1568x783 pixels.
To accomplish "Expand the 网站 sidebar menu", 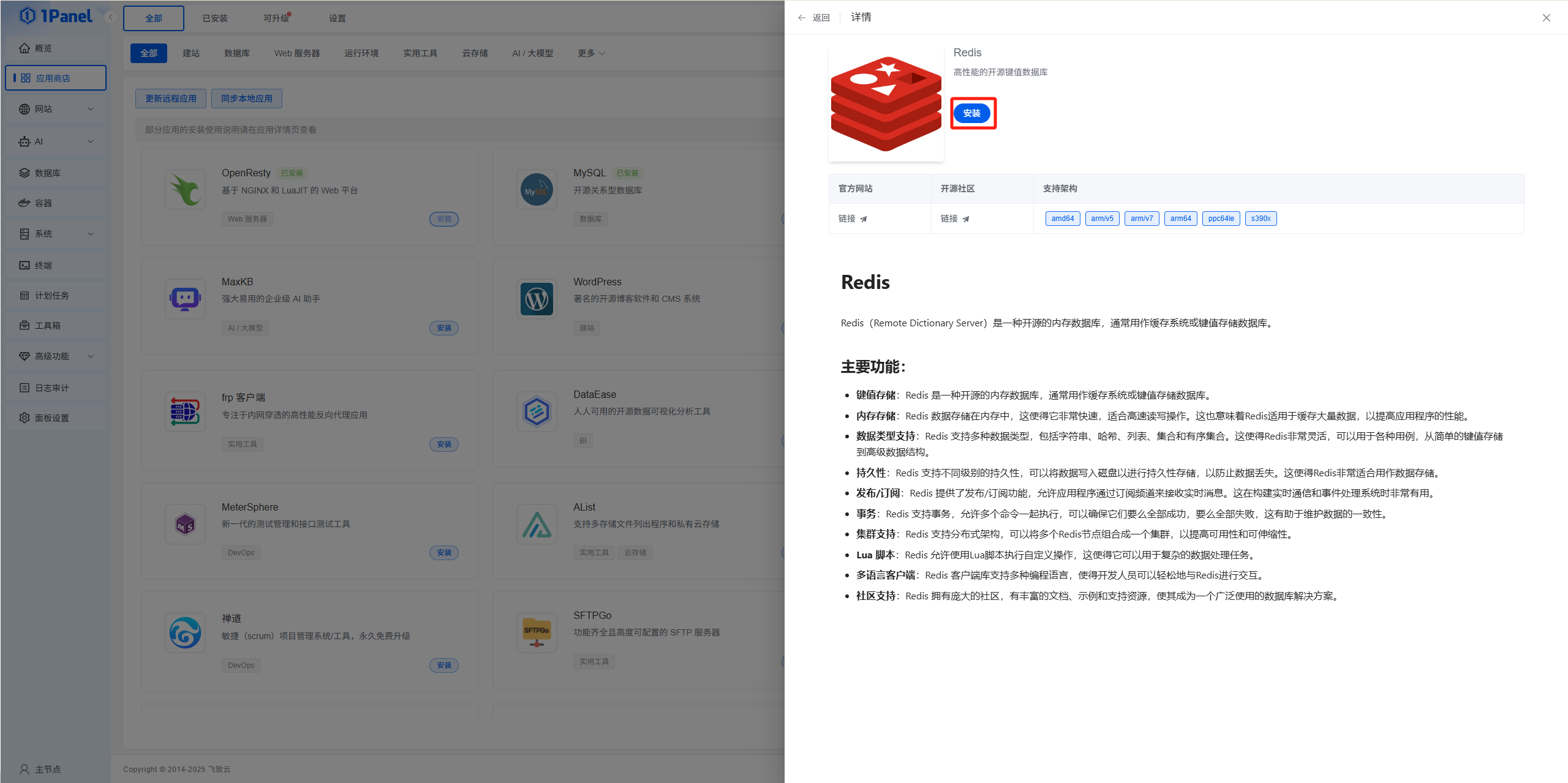I will [x=43, y=108].
